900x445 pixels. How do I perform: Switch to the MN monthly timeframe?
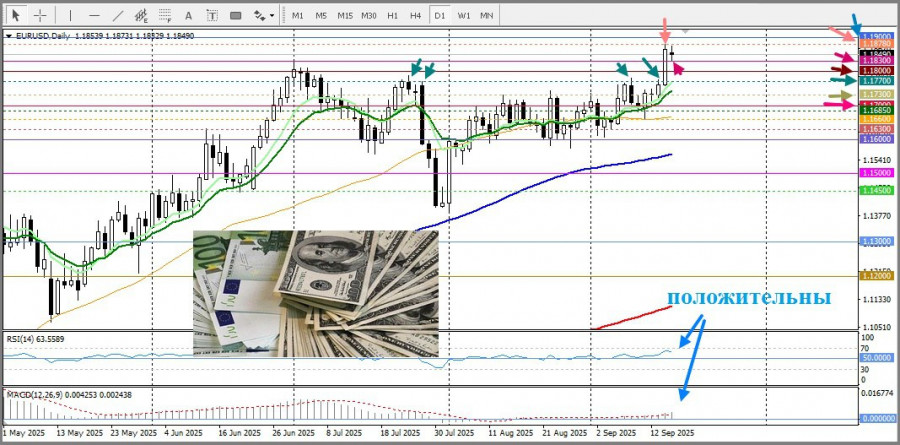click(x=487, y=15)
